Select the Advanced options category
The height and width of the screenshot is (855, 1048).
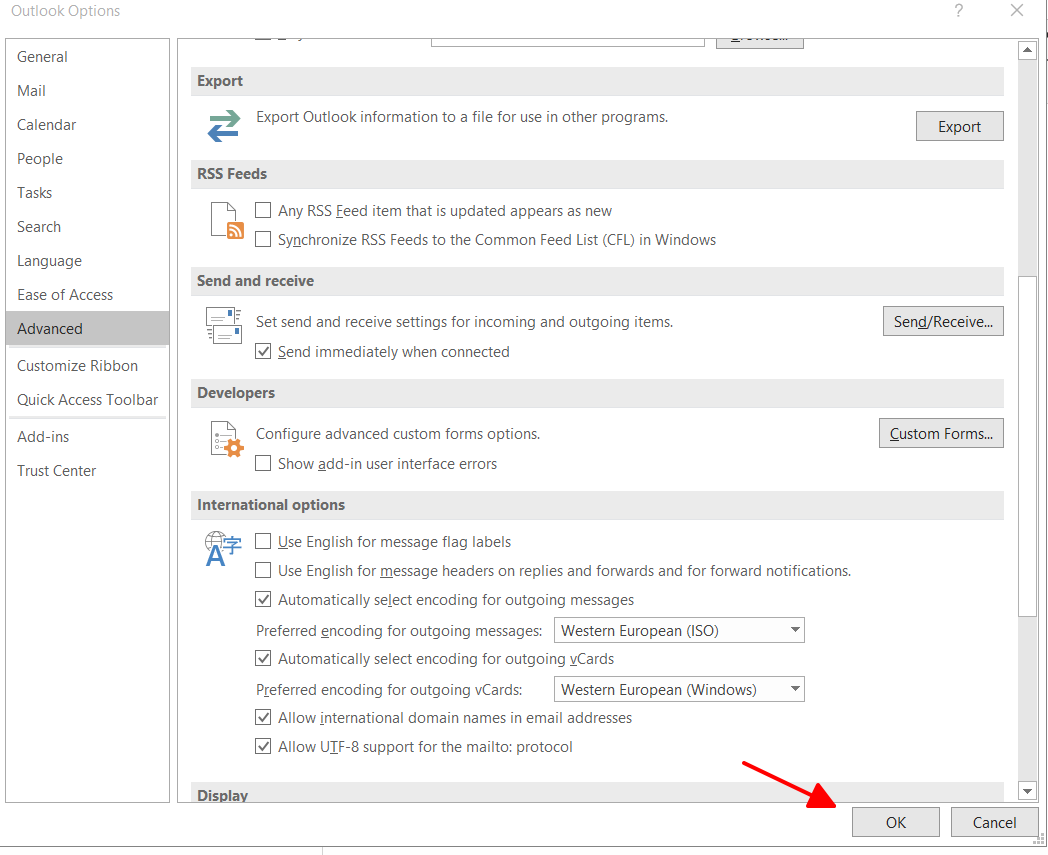click(88, 328)
